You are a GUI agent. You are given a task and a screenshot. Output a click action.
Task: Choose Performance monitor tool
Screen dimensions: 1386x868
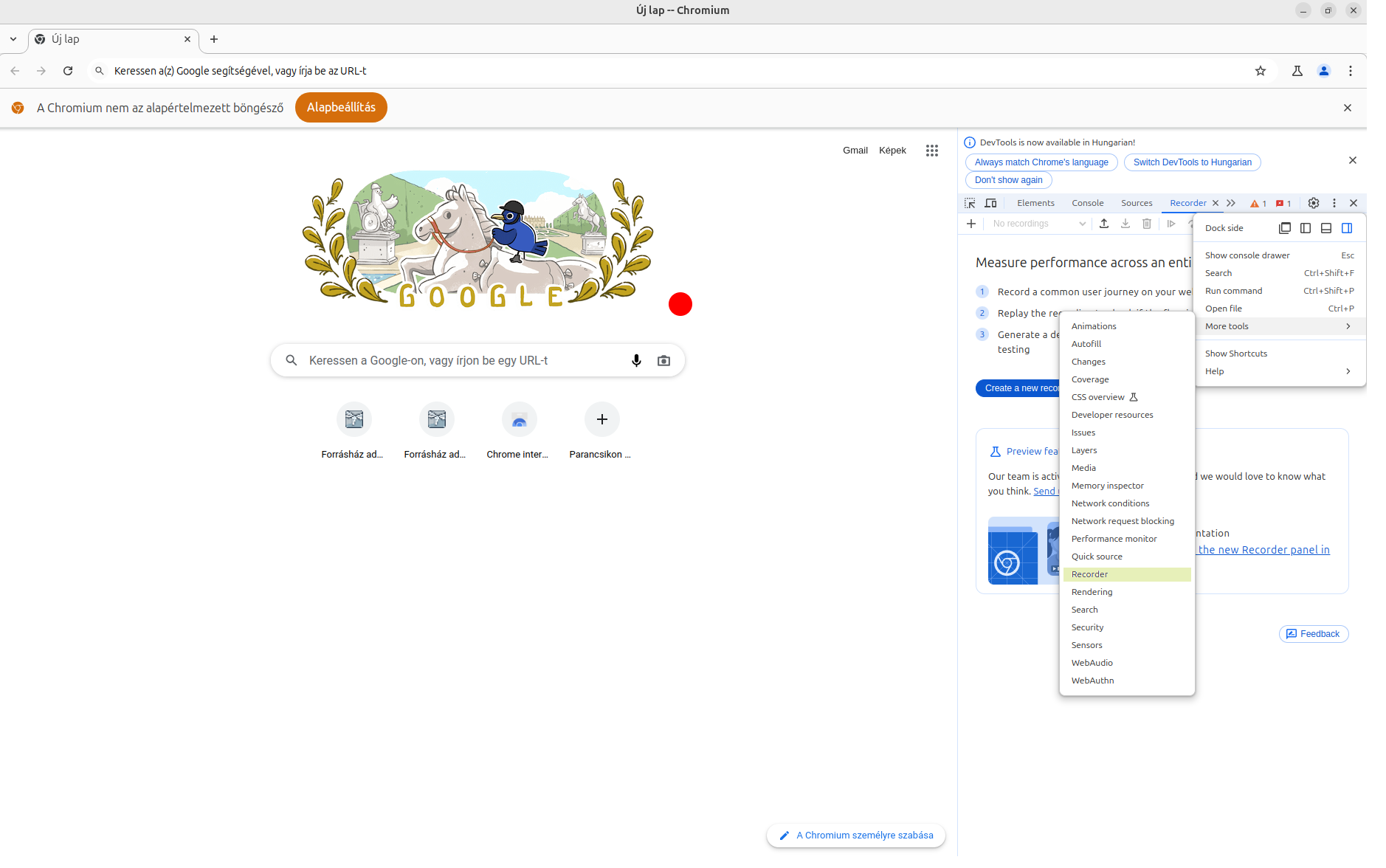(x=1127, y=539)
